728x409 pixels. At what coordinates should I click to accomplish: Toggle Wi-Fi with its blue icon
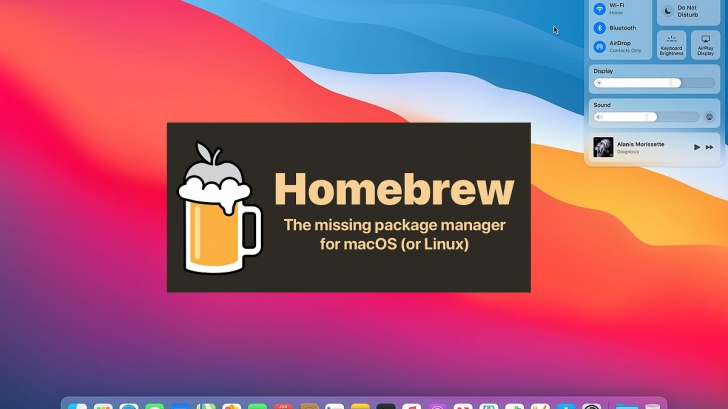coord(599,9)
